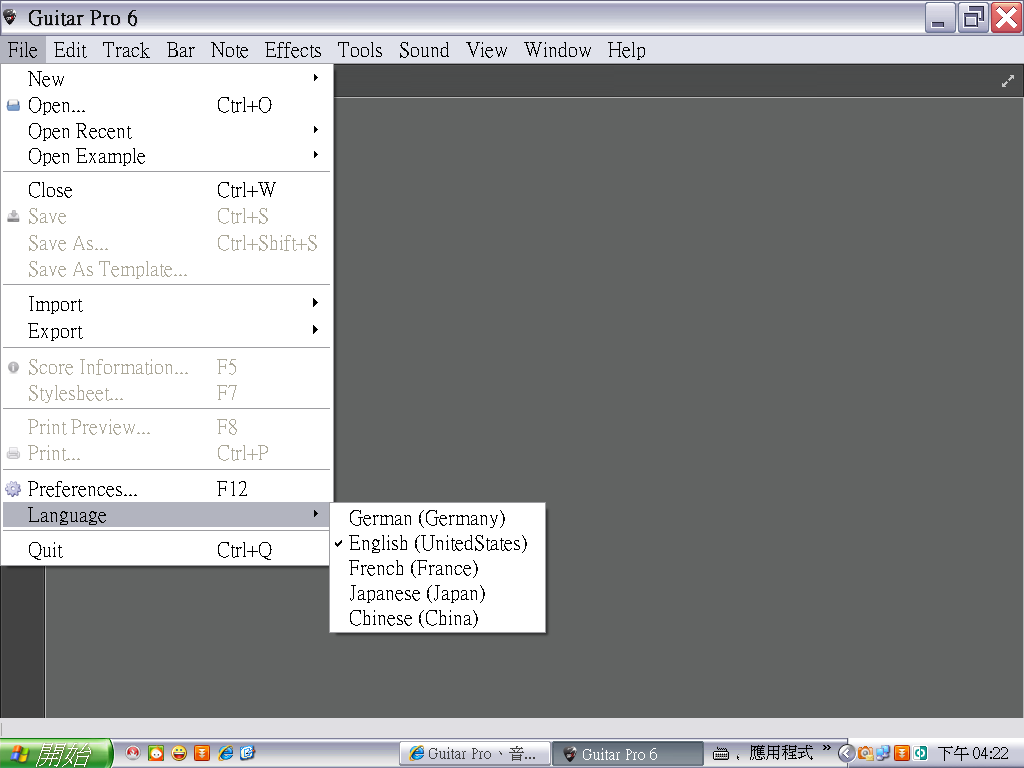Choose Open... from the File menu
Image resolution: width=1024 pixels, height=768 pixels.
(167, 105)
